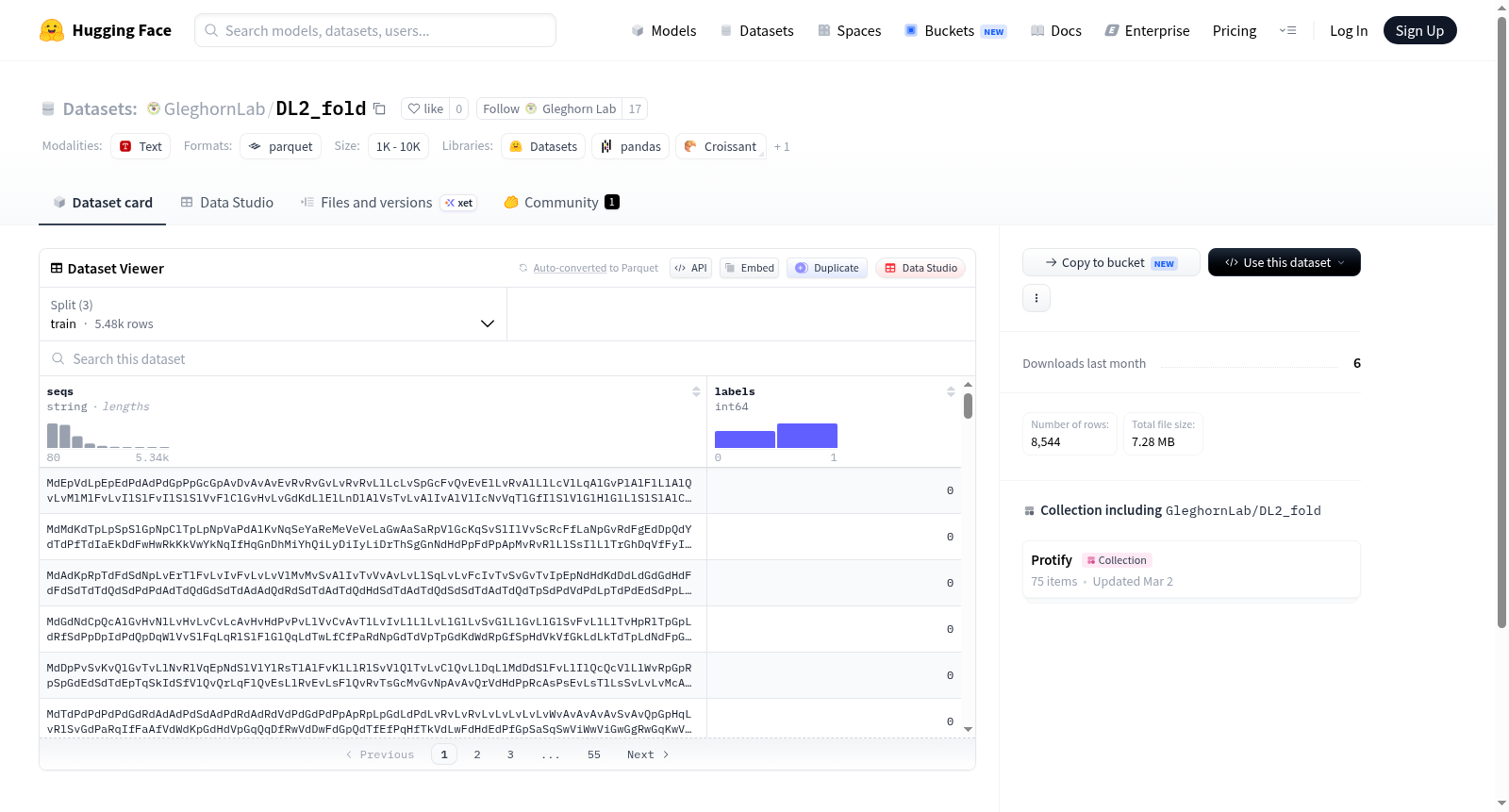1509x812 pixels.
Task: Click the table scroll up arrow
Action: (968, 385)
